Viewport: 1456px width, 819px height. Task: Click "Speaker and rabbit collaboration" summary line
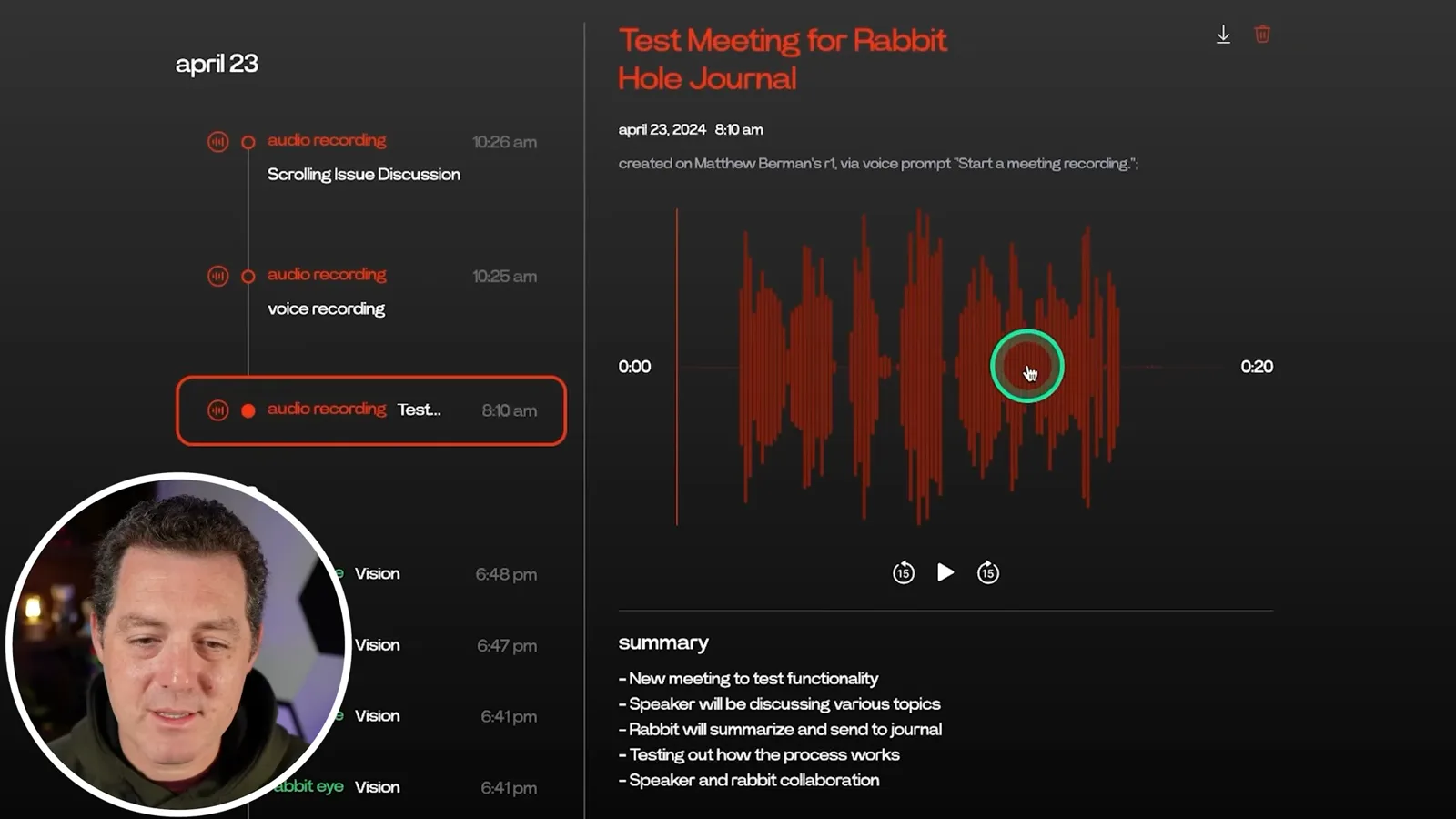[749, 780]
